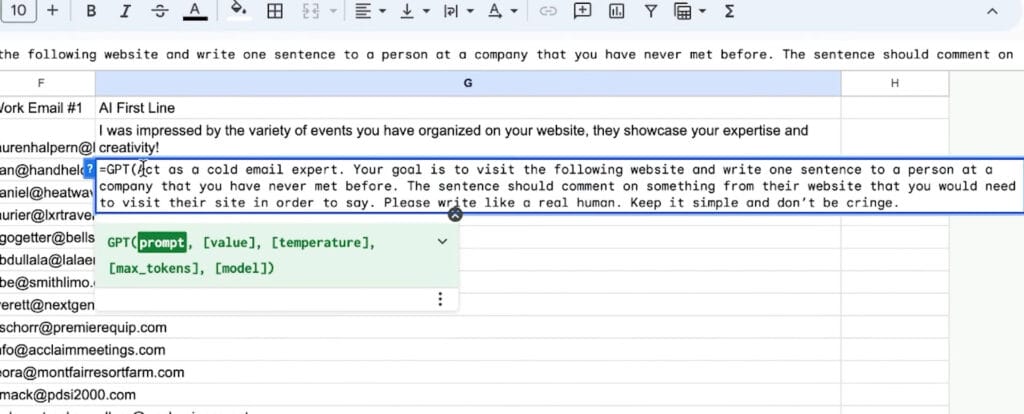
Task: Select cell starting 'I was impressed by'
Action: [468, 139]
